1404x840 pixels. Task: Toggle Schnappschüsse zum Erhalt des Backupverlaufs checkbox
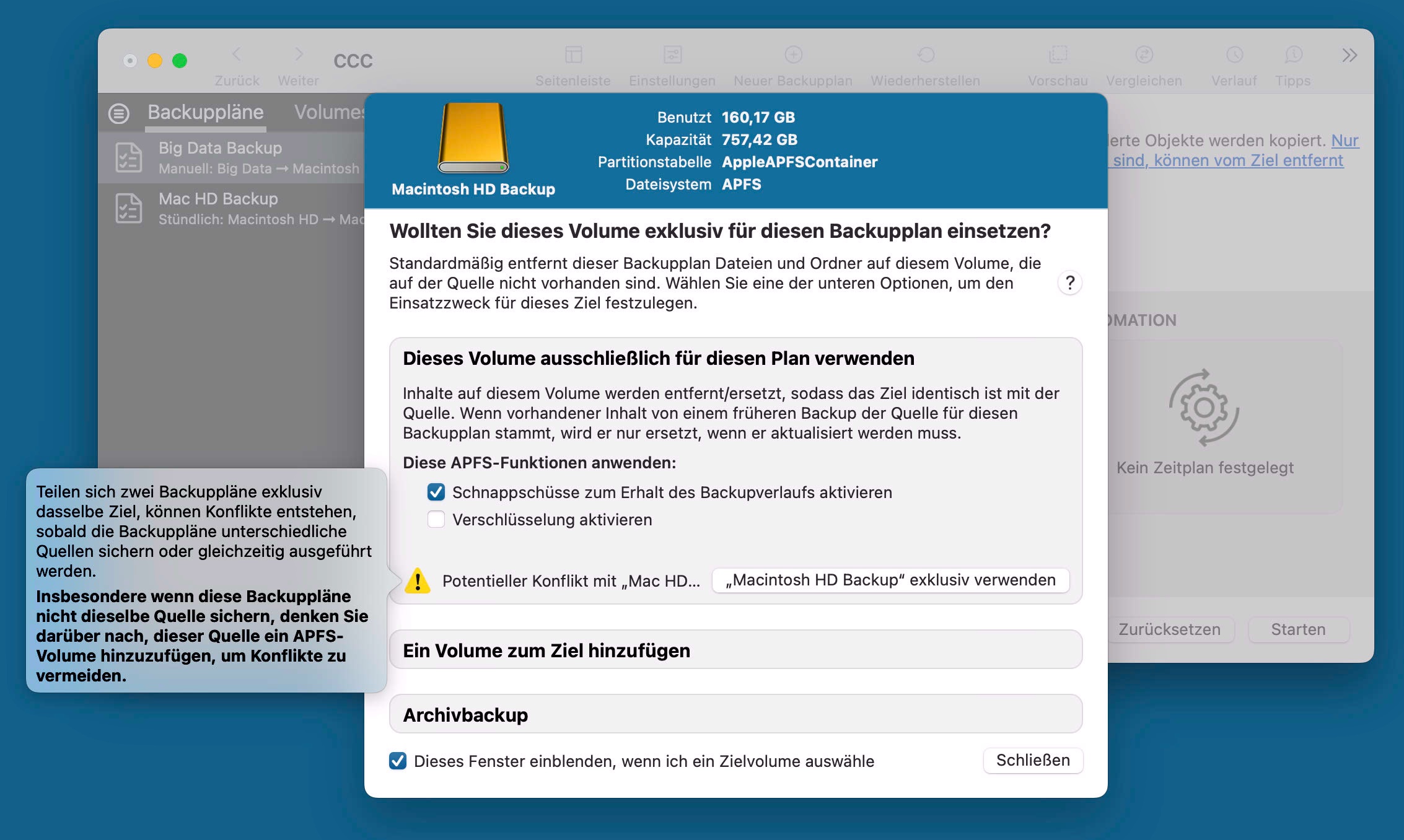coord(436,492)
